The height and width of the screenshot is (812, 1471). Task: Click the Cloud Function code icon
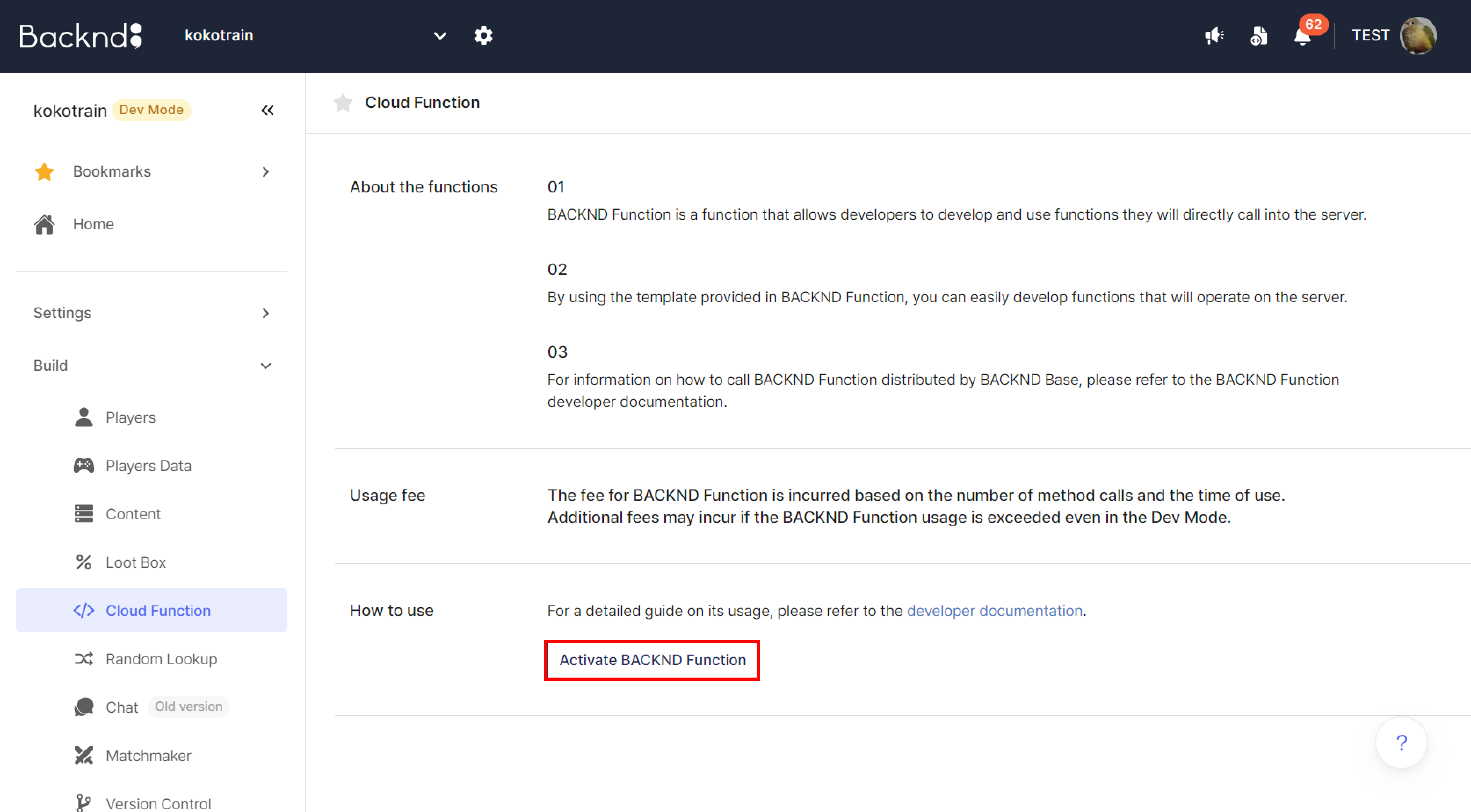84,610
